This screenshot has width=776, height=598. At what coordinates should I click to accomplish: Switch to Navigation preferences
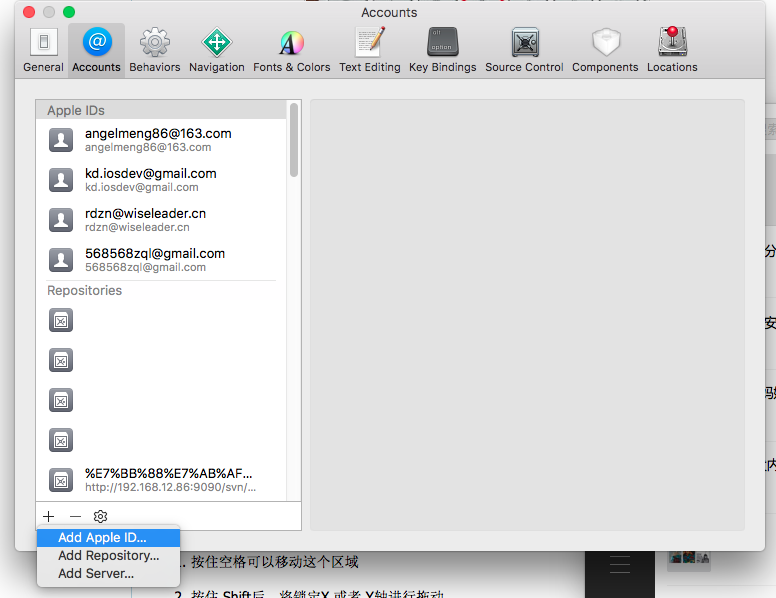coord(217,50)
